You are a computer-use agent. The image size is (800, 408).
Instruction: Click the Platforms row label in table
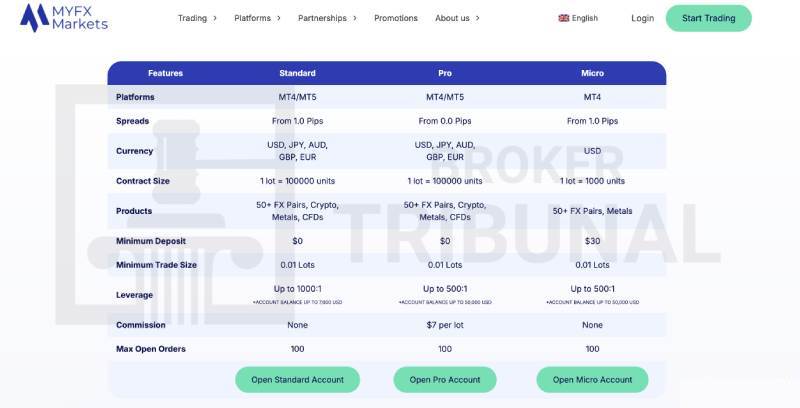pyautogui.click(x=135, y=97)
